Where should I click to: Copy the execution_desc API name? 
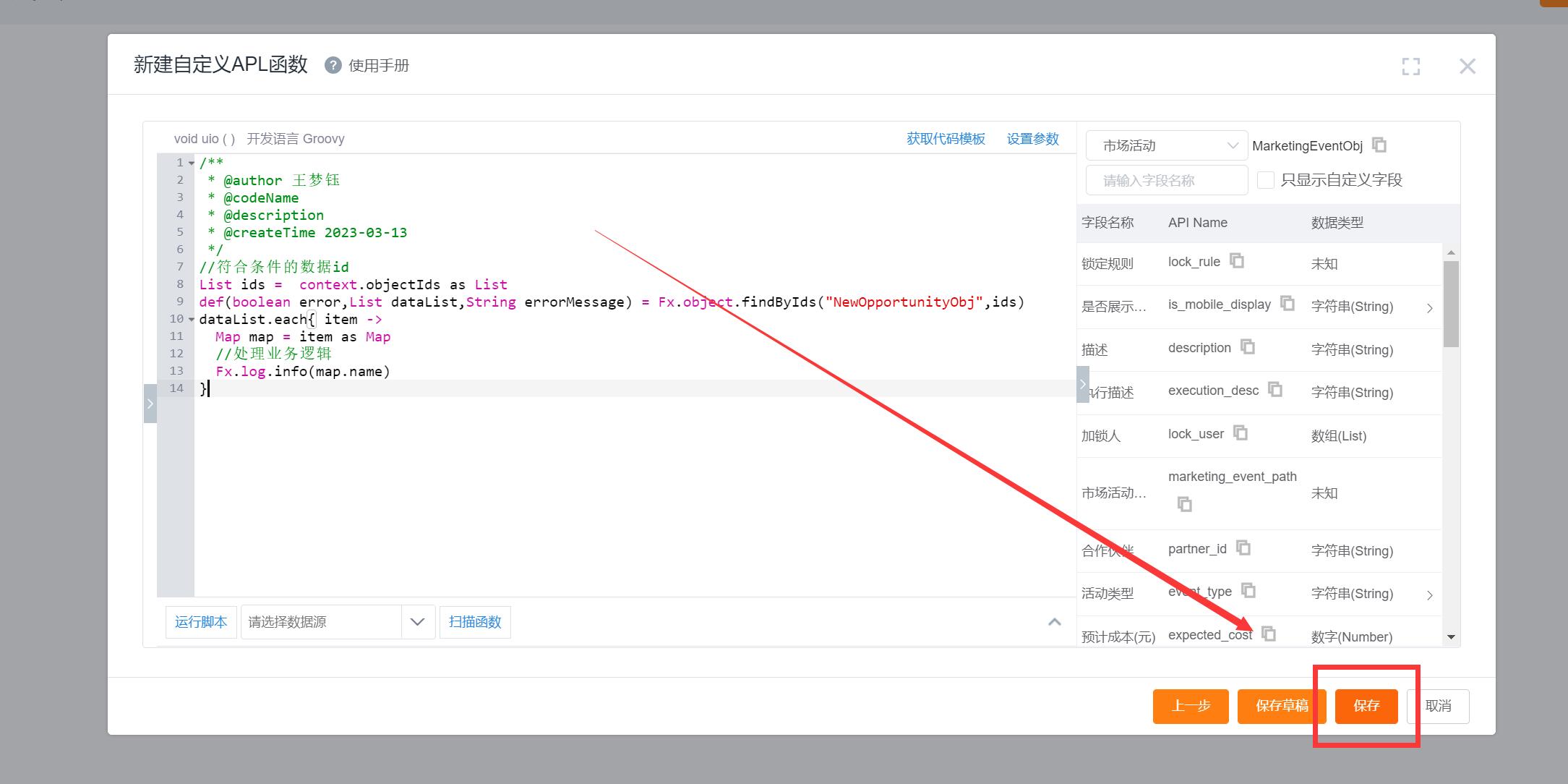tap(1275, 390)
